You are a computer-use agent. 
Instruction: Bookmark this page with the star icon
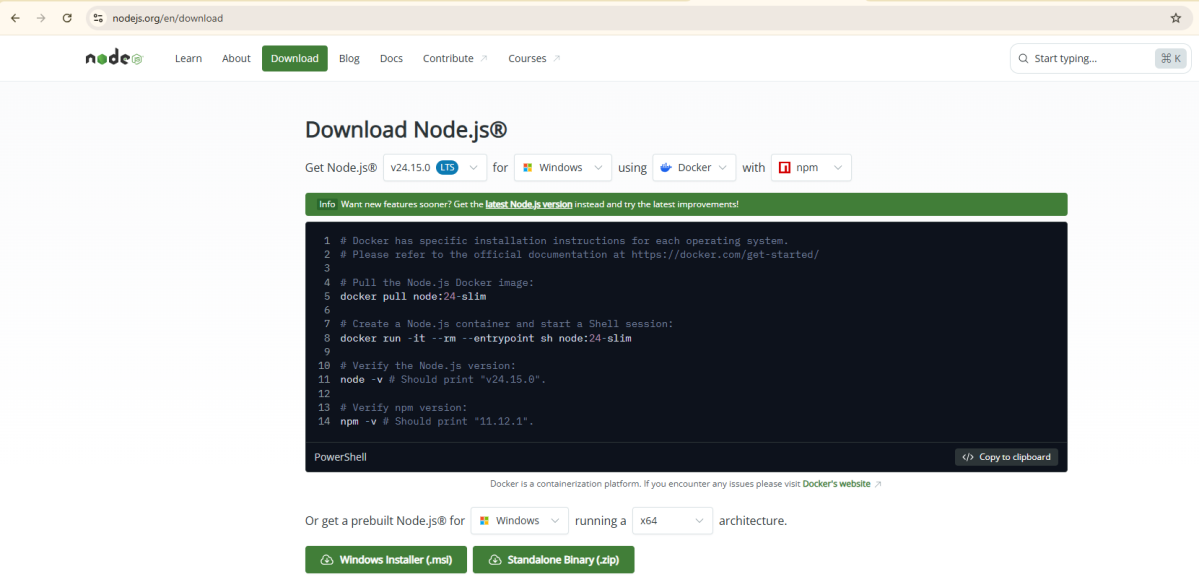[x=1176, y=18]
